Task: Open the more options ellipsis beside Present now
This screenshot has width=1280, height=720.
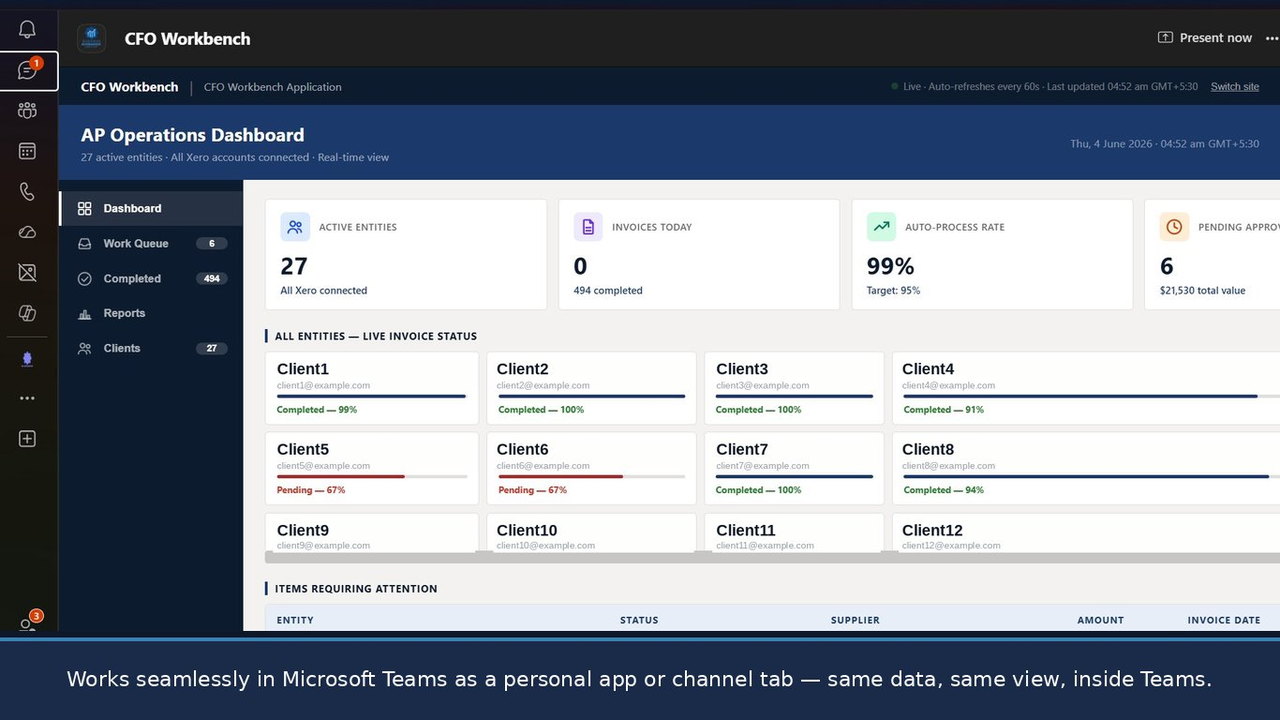Action: tap(1272, 38)
